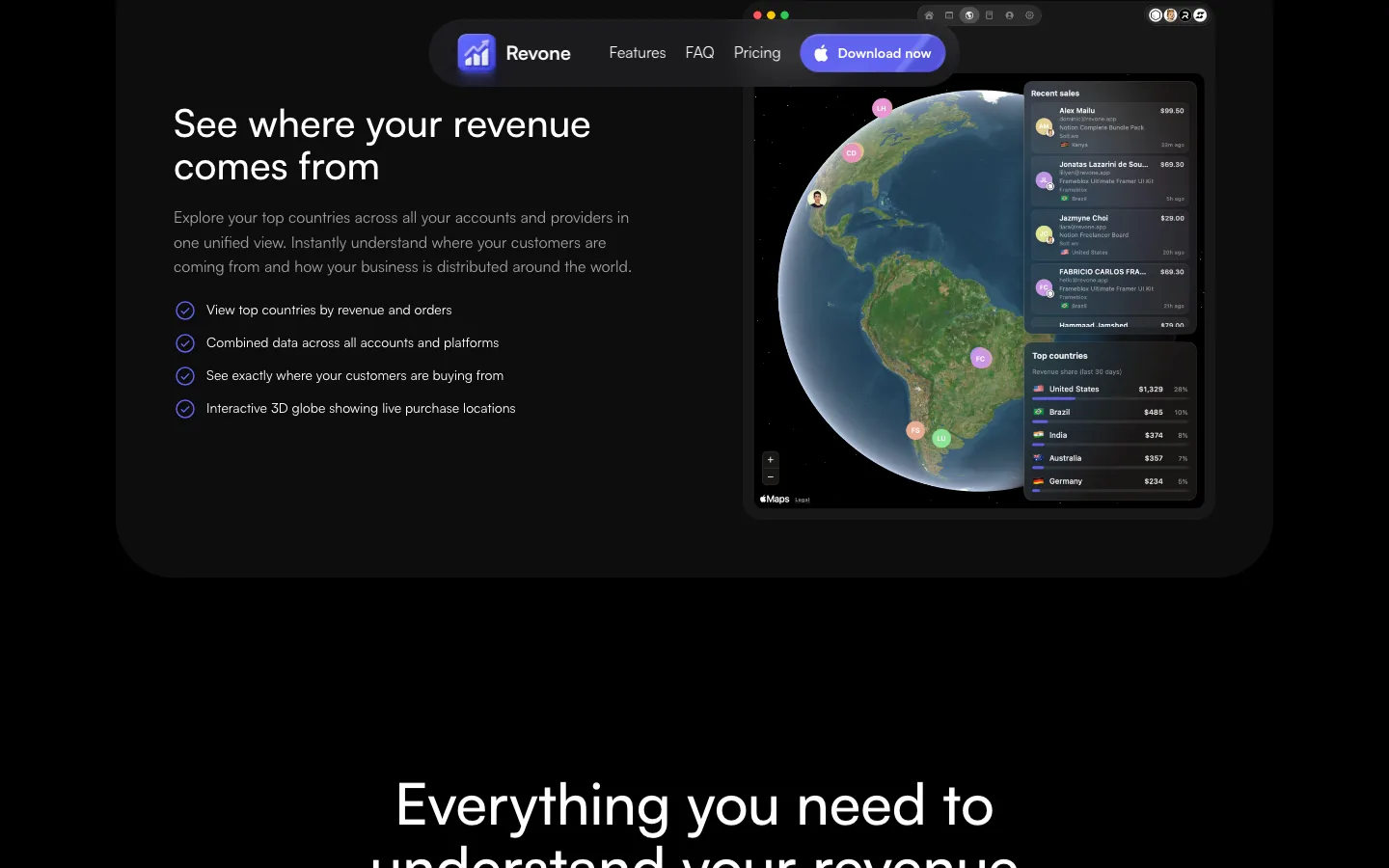Select the globe view icon in app toolbar
Image resolution: width=1389 pixels, height=868 pixels.
click(969, 15)
